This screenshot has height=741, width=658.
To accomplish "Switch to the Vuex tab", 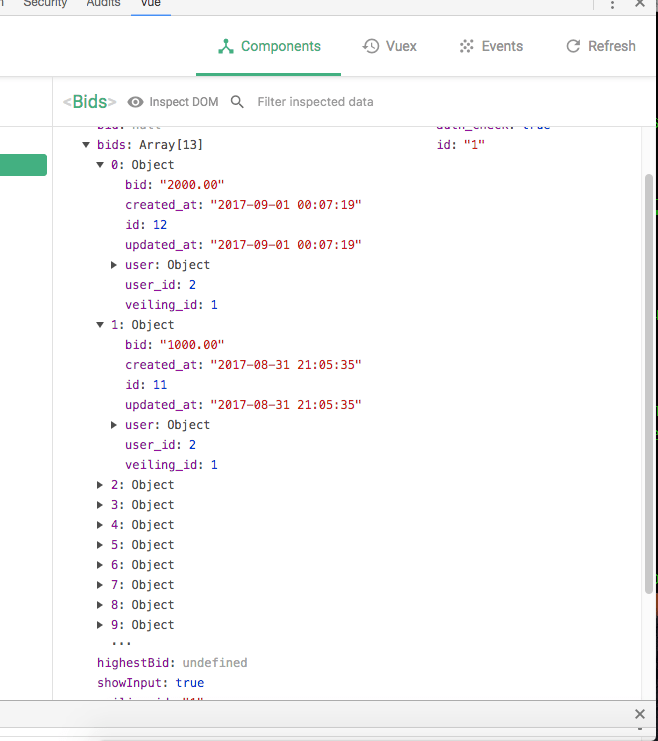I will pos(390,46).
